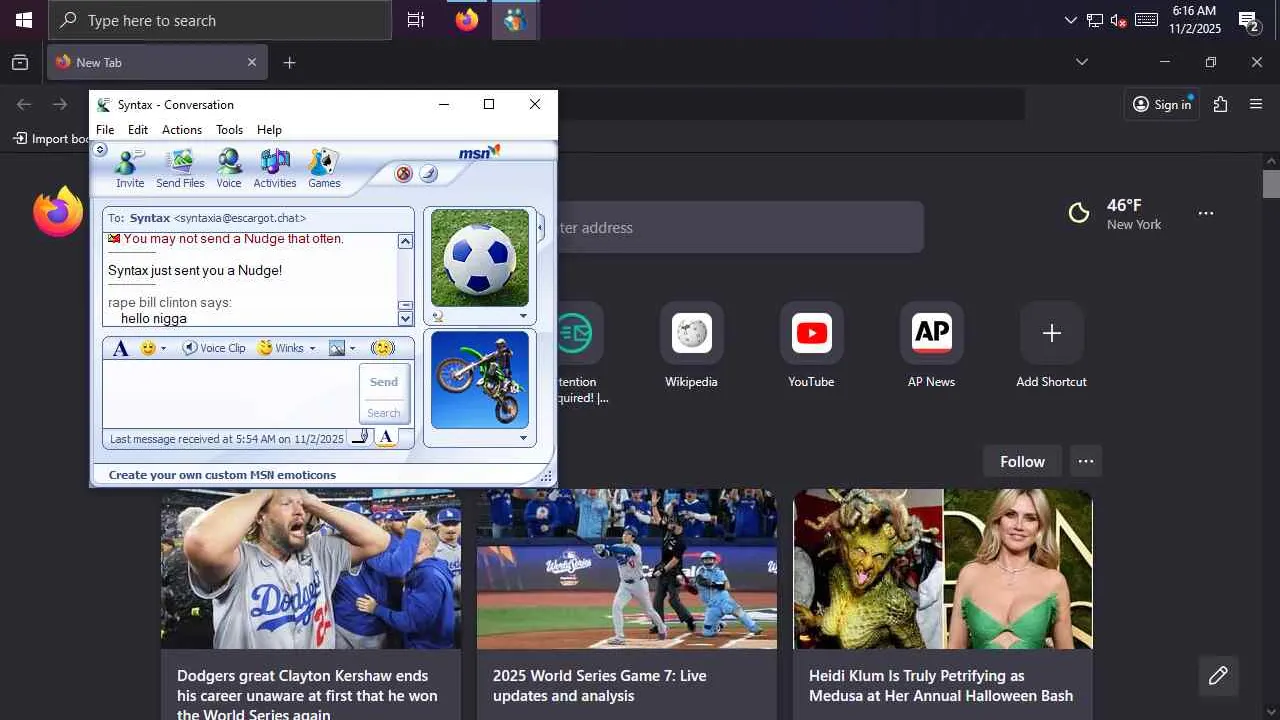Send a Nudge with the shaking smiley

click(x=382, y=348)
